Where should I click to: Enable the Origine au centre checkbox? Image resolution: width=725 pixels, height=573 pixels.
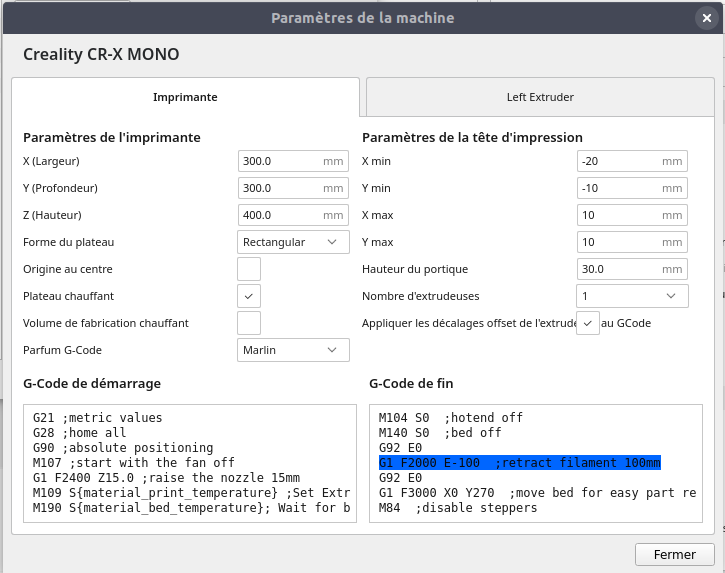coord(249,269)
